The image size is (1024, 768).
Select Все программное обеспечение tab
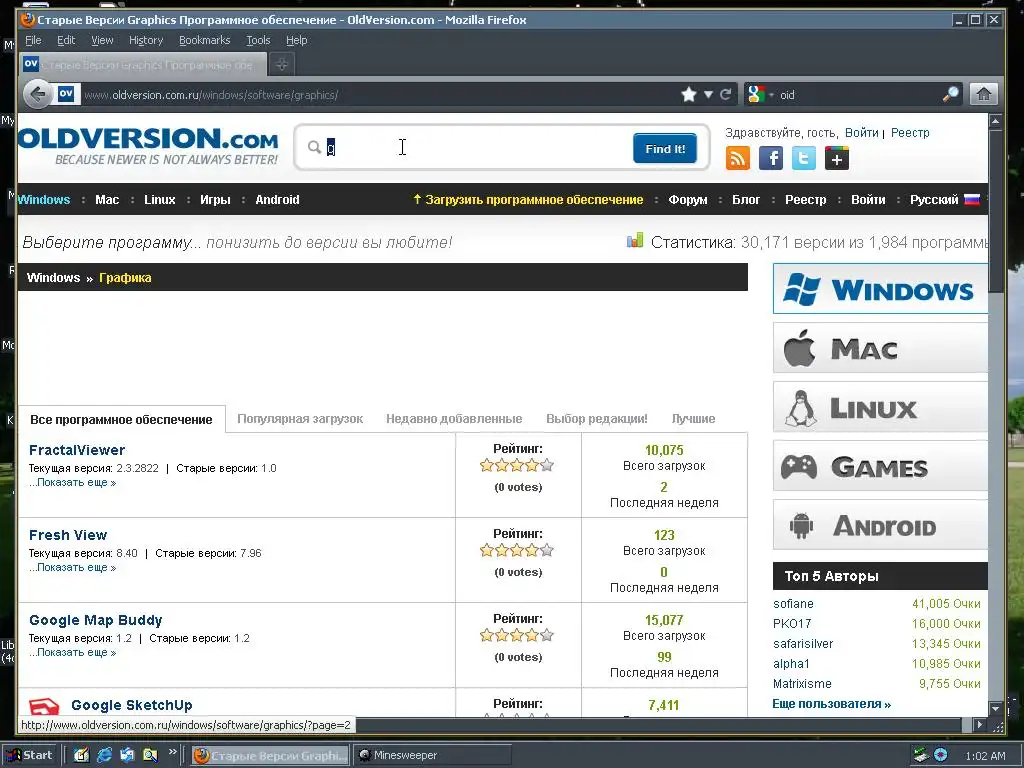[121, 419]
